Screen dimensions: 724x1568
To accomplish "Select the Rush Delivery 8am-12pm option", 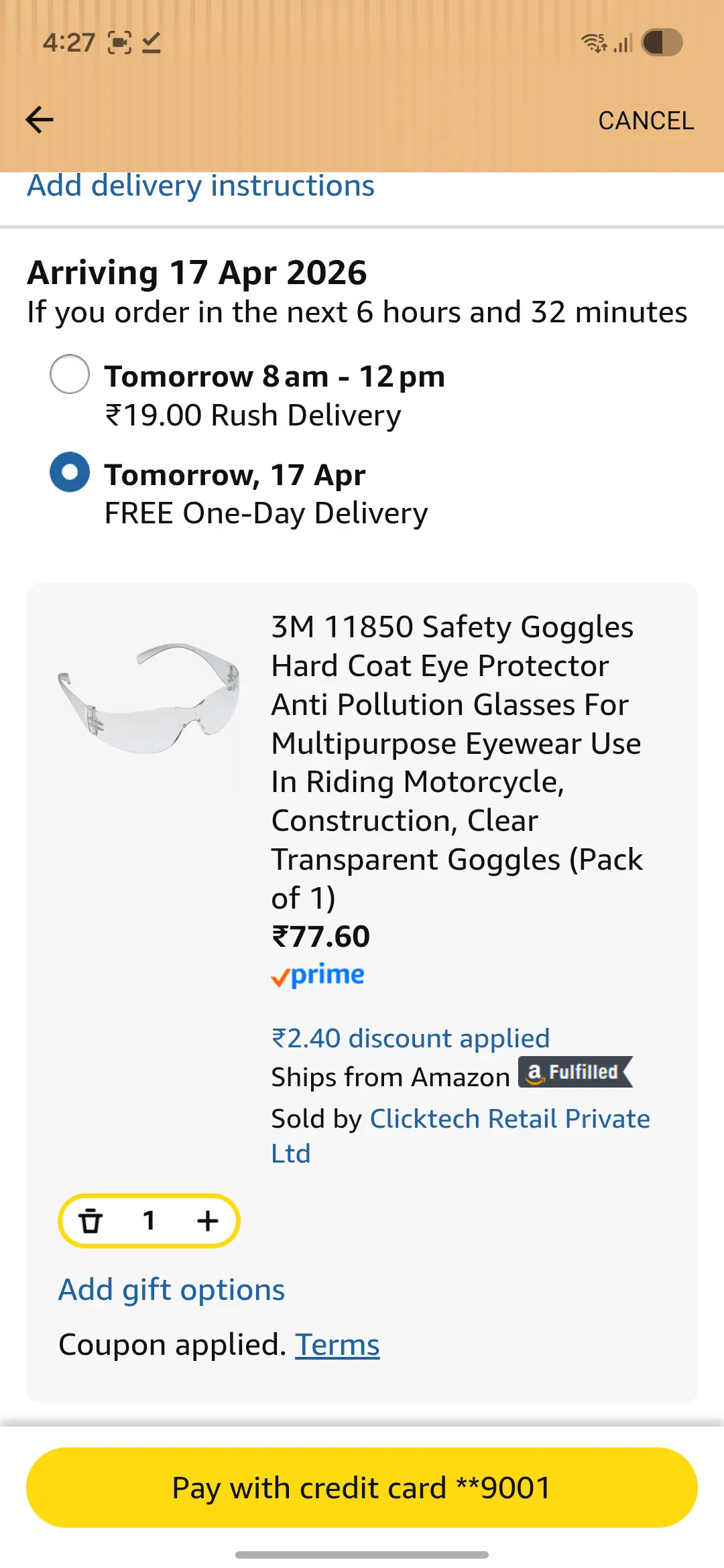I will (x=70, y=374).
